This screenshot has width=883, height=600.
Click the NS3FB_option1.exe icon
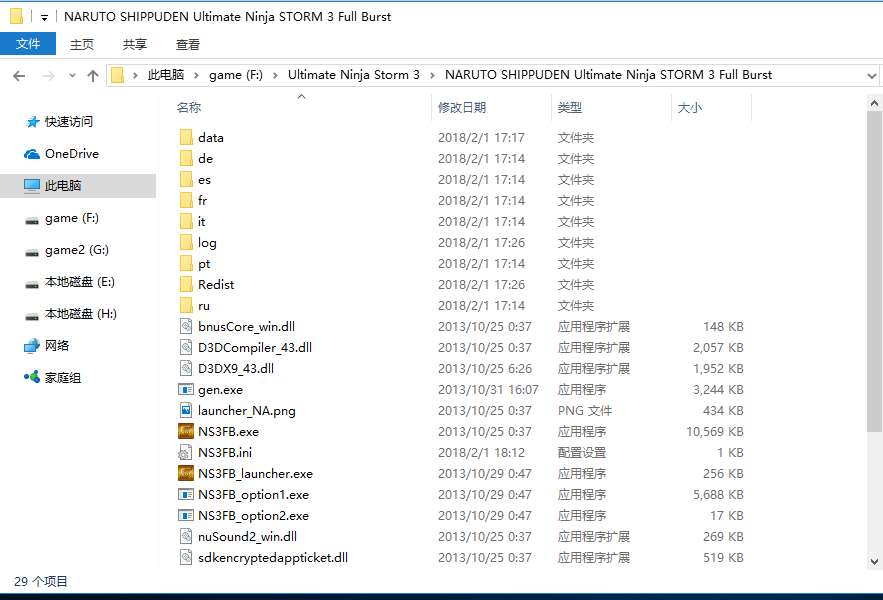coord(186,494)
